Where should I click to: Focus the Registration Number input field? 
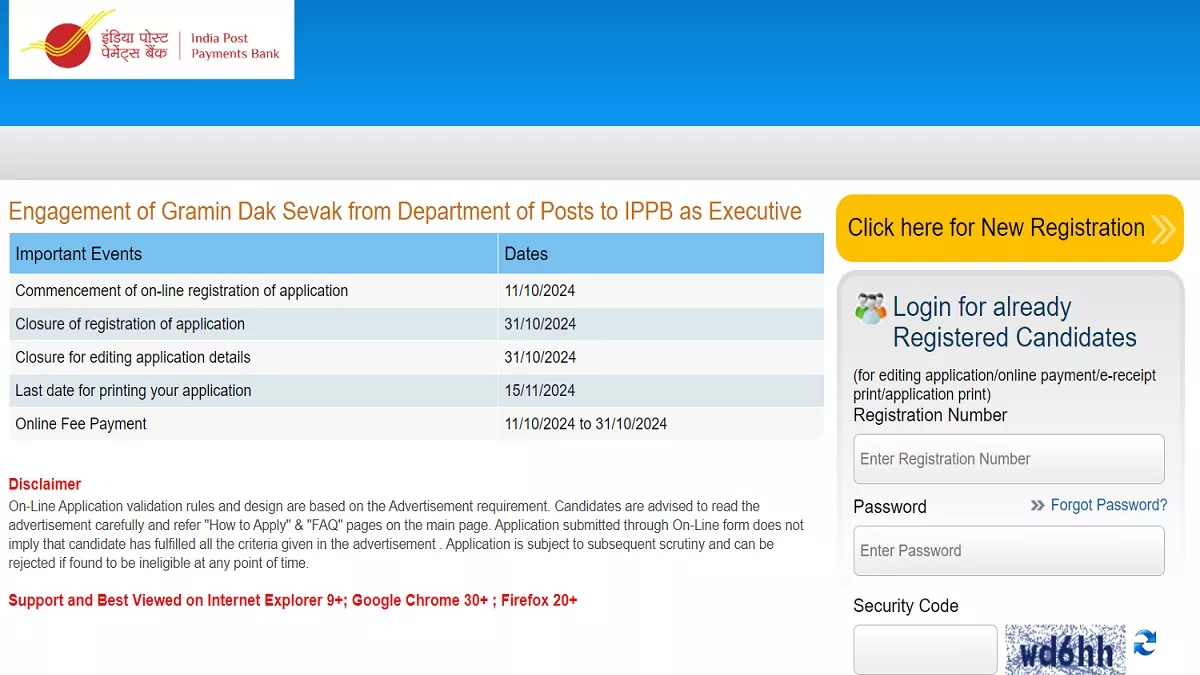(x=1009, y=459)
